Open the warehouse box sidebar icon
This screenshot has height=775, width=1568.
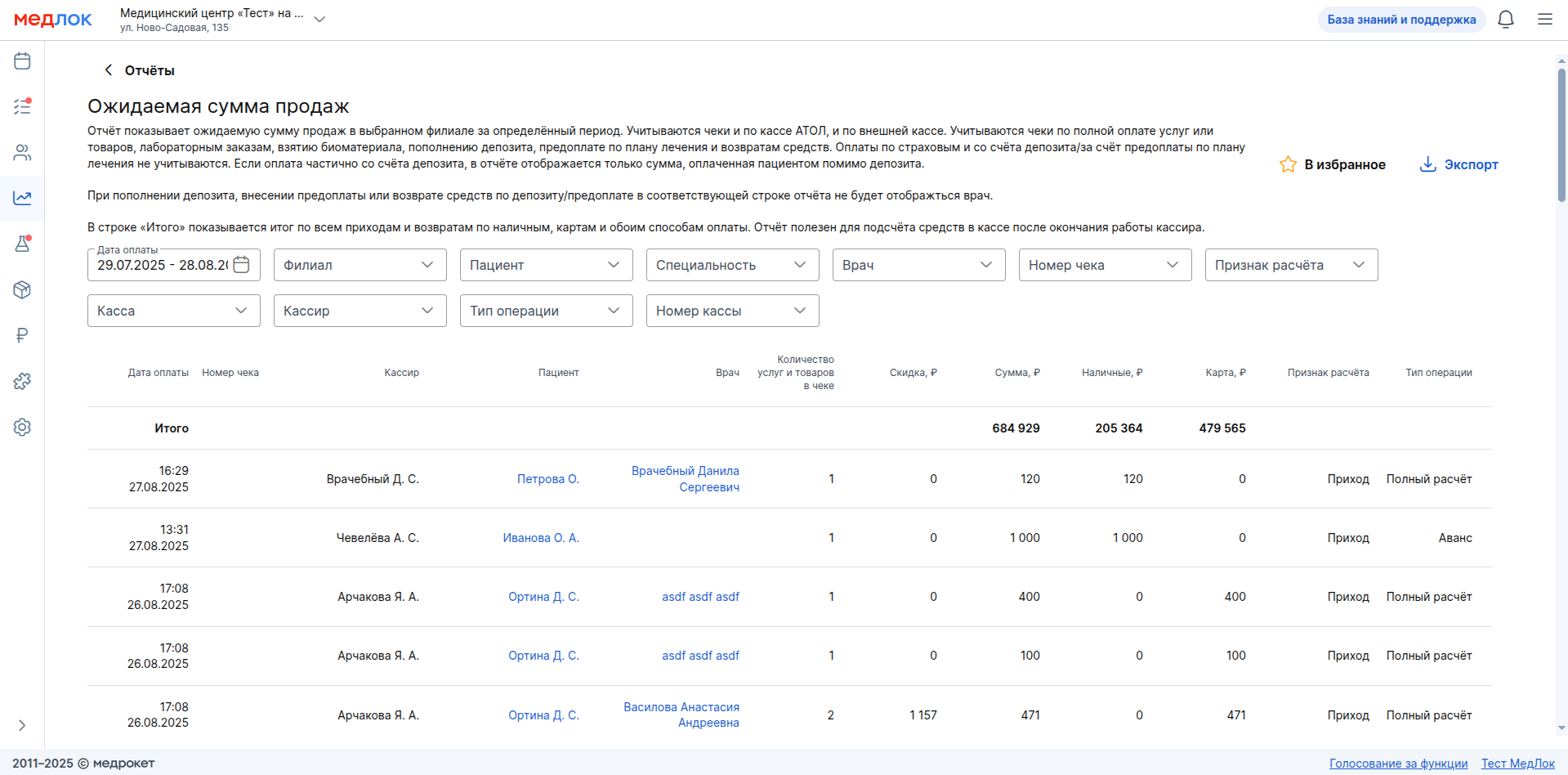pyautogui.click(x=22, y=289)
